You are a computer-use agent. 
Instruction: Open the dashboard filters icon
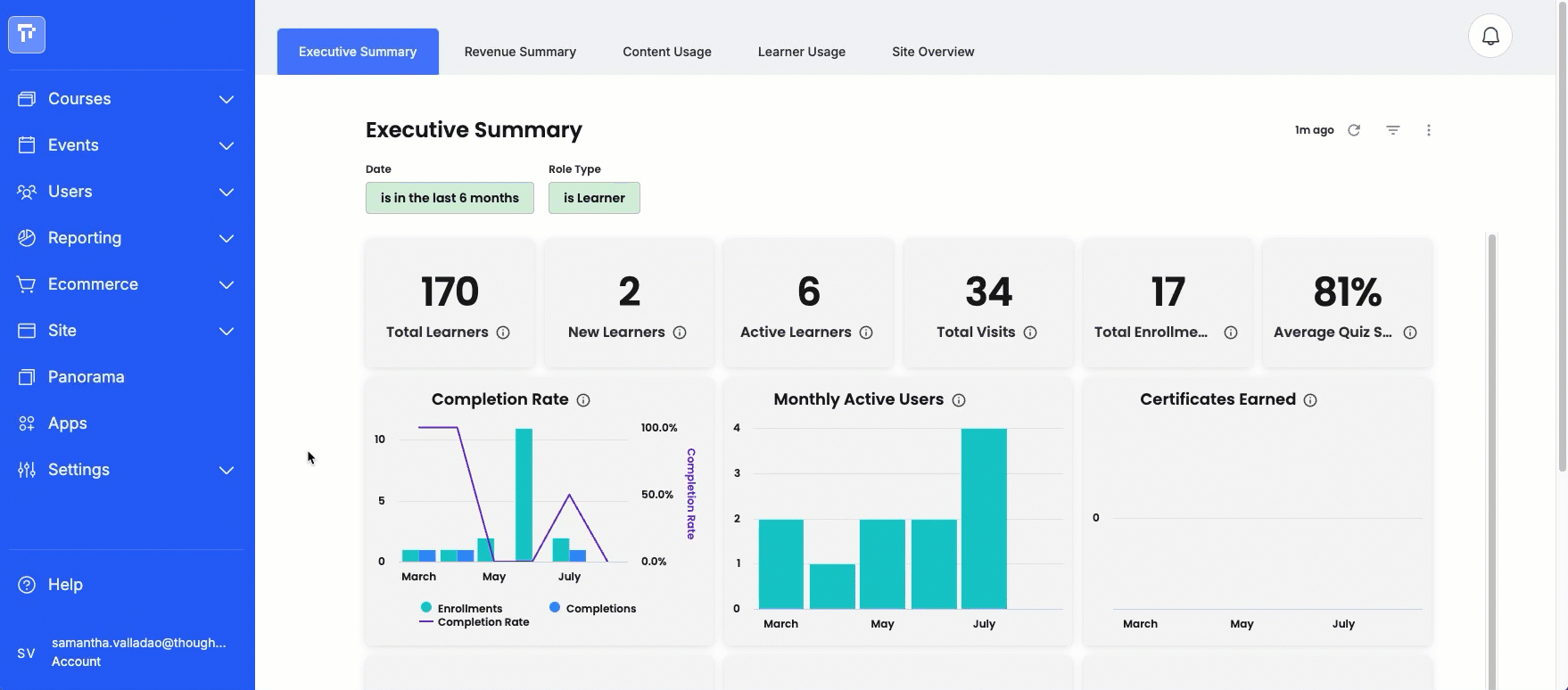pos(1393,130)
